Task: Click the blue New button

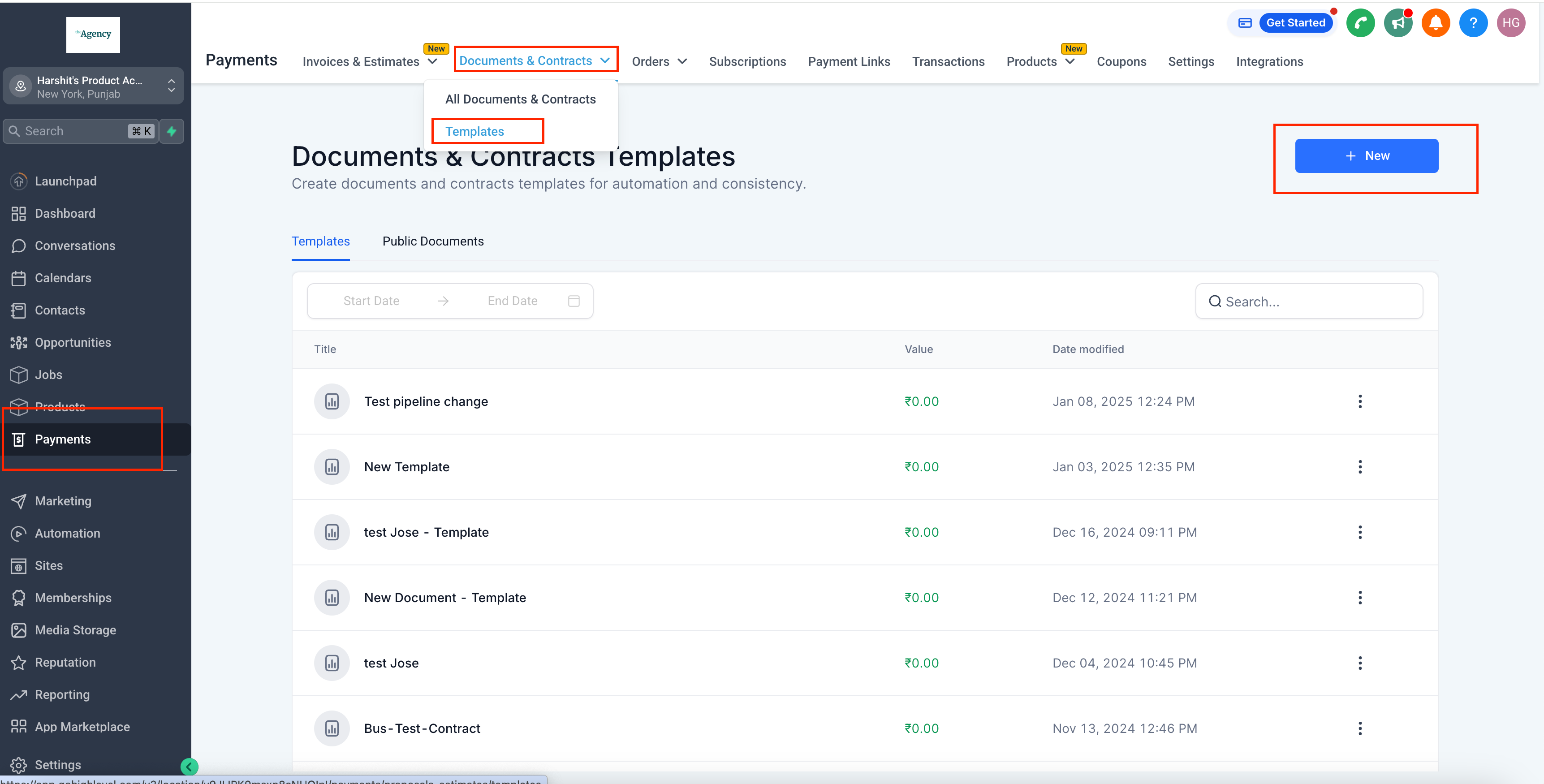Action: (x=1366, y=156)
